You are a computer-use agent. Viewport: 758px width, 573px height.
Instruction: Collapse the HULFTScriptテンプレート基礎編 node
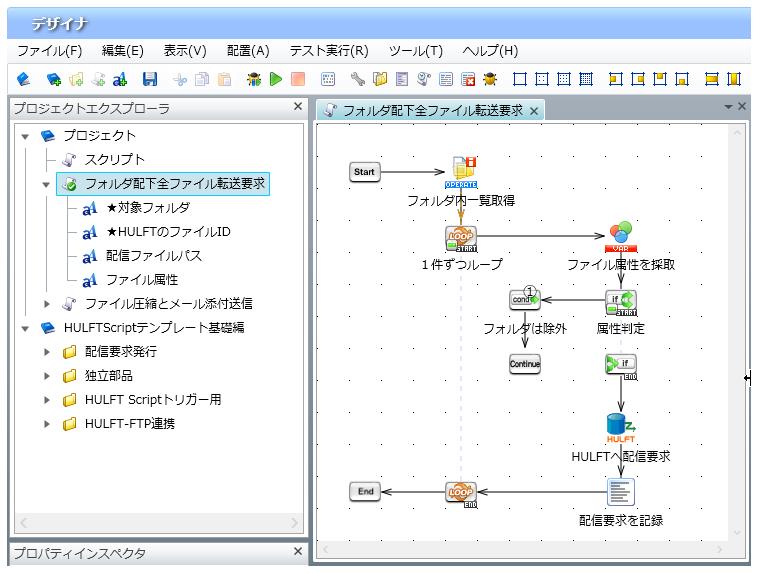26,328
